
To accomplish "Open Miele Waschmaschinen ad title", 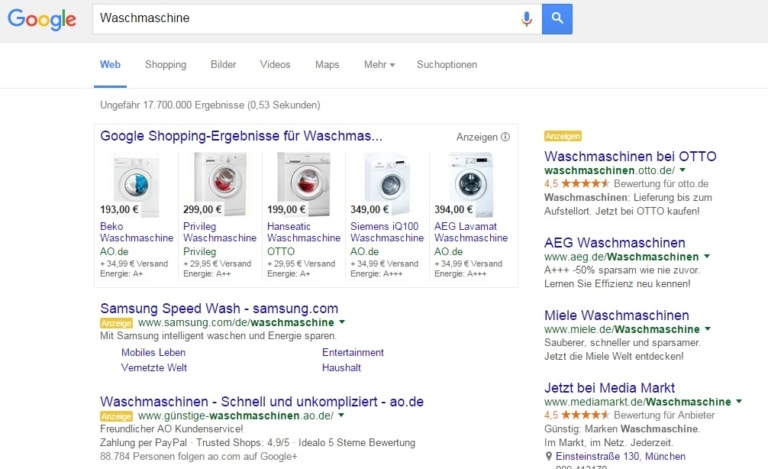I will click(x=617, y=315).
